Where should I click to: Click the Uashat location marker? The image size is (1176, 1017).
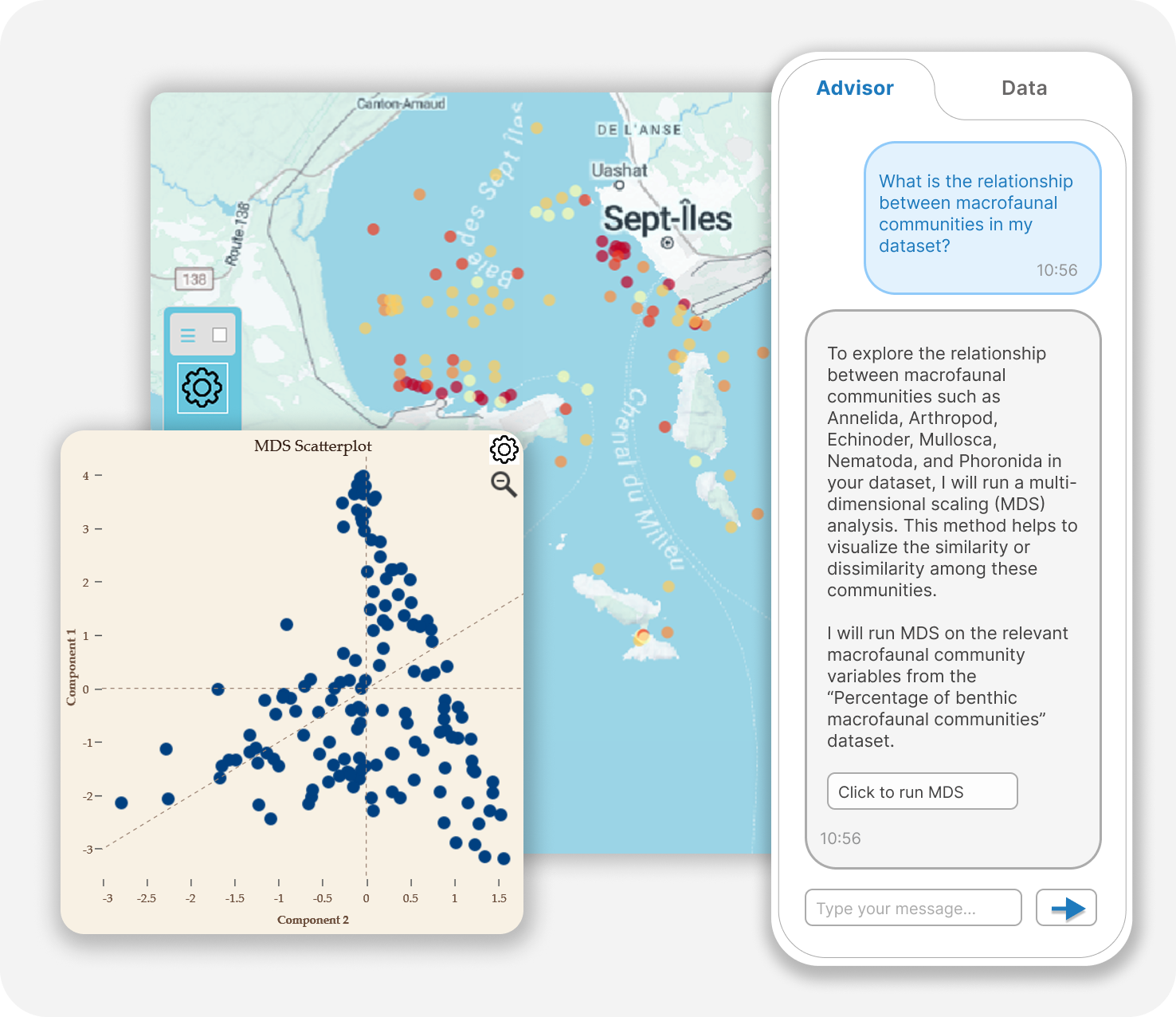[x=619, y=185]
